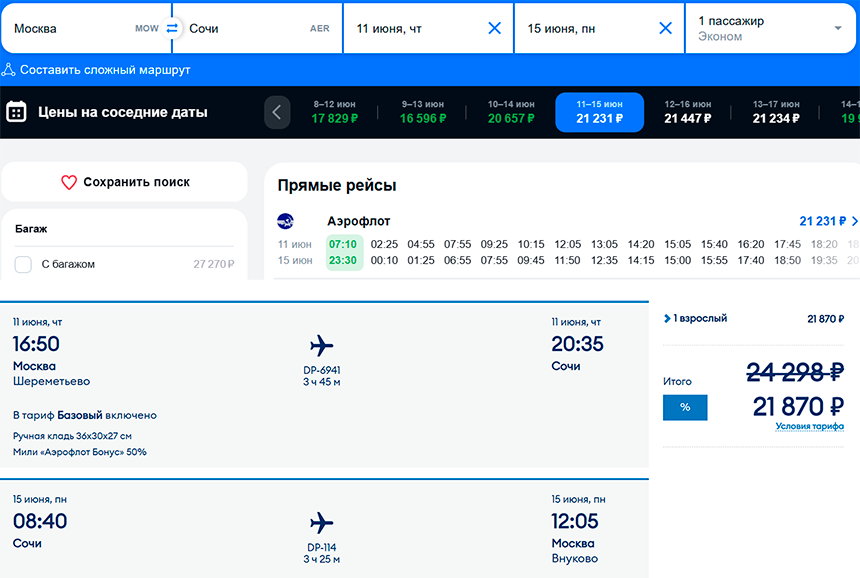The width and height of the screenshot is (860, 578).
Task: Click the Москва origin input field
Action: pyautogui.click(x=70, y=28)
